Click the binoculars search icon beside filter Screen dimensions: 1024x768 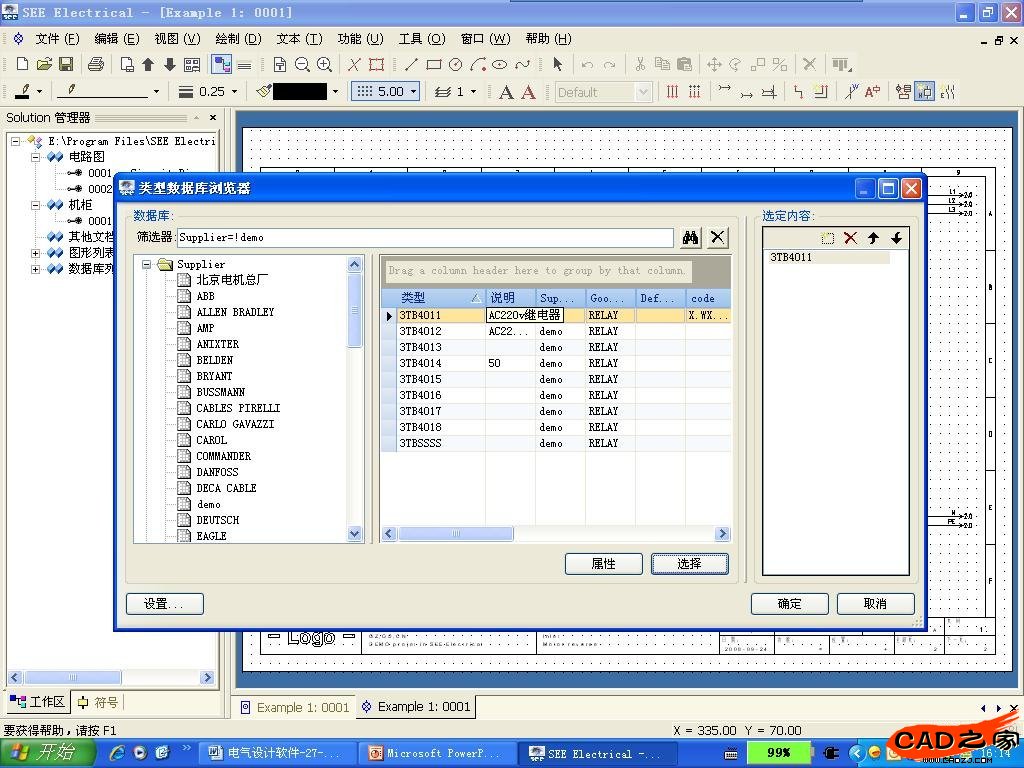690,238
